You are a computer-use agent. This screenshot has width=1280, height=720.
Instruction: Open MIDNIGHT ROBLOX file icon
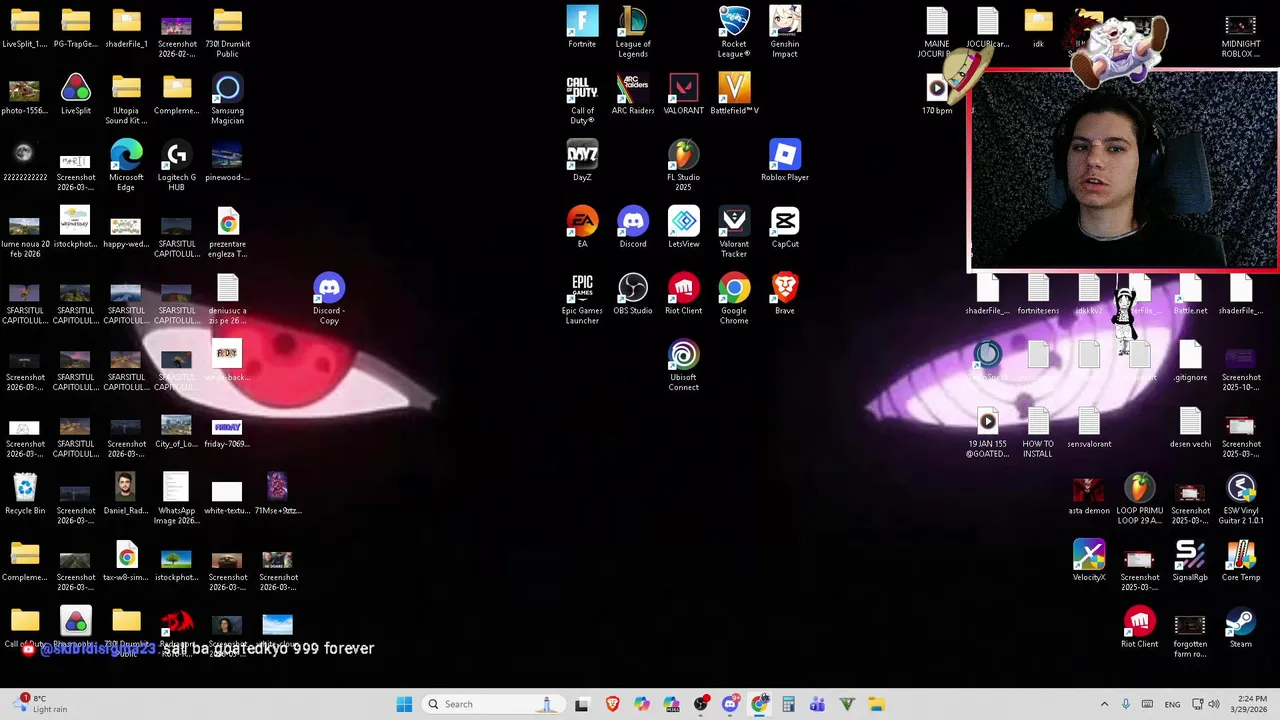click(x=1241, y=32)
